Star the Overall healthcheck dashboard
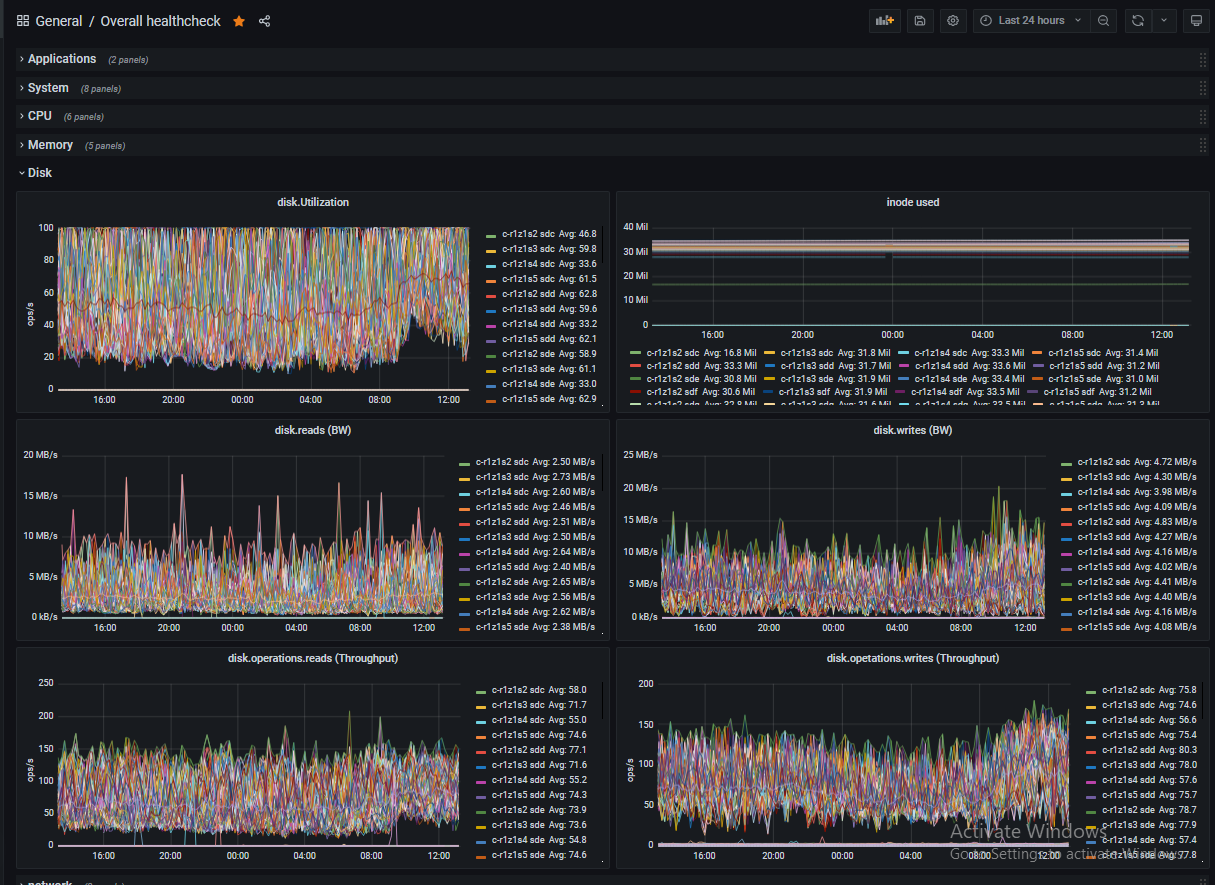 (x=239, y=21)
